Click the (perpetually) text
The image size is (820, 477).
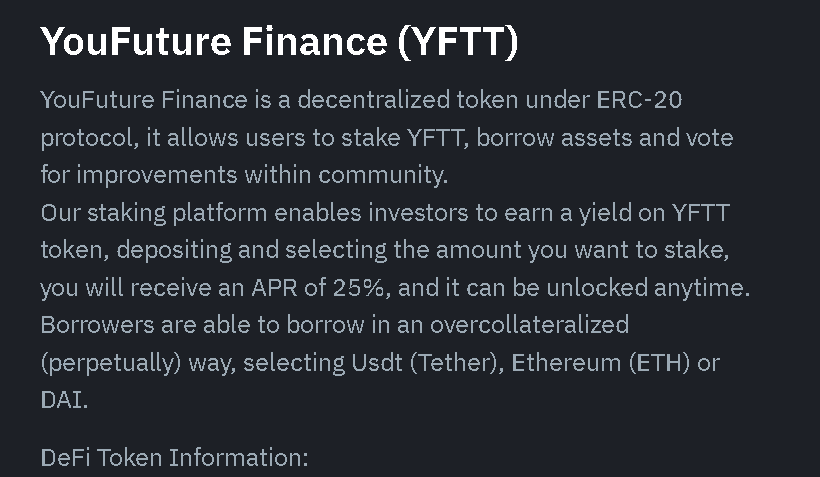coord(111,364)
